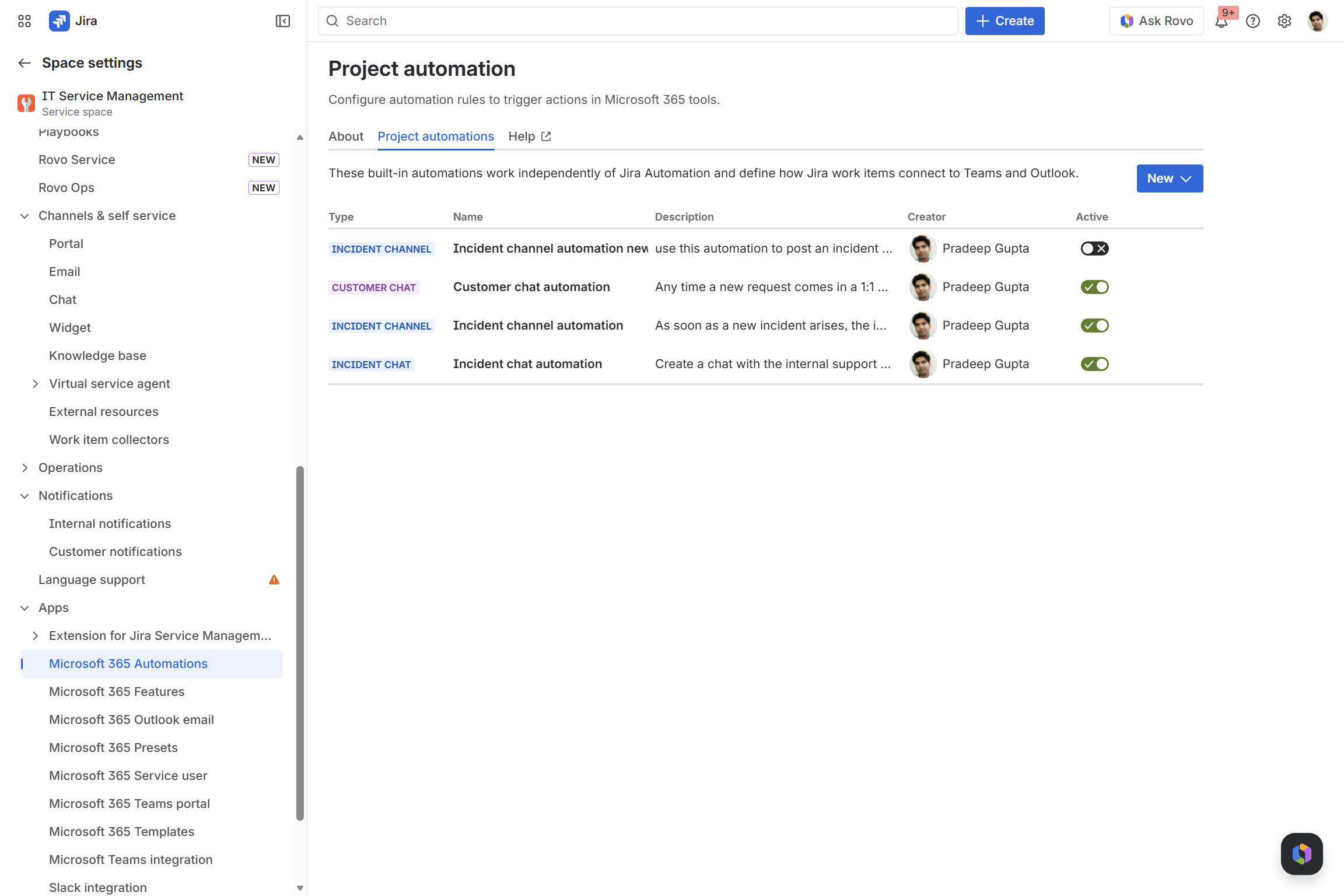
Task: Expand the Operations section
Action: 24,468
